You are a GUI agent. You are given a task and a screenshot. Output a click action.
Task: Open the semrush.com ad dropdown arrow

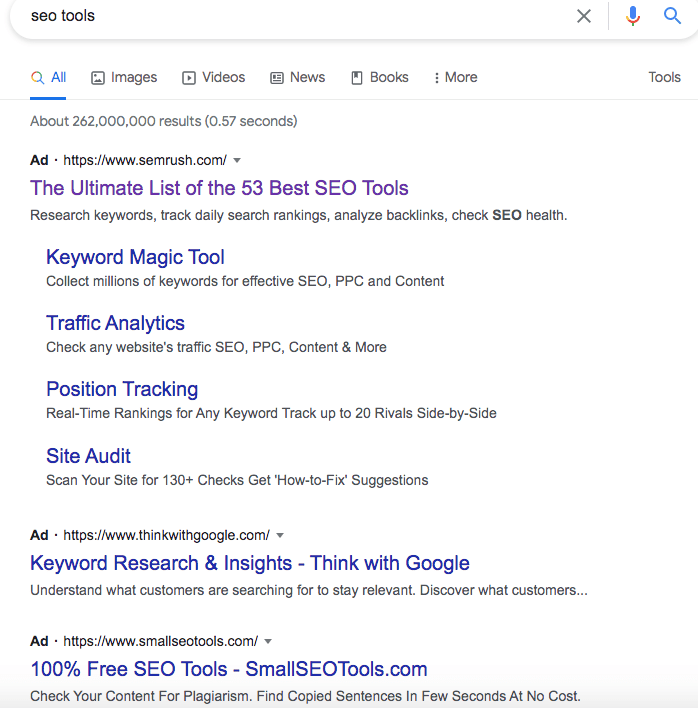click(237, 160)
